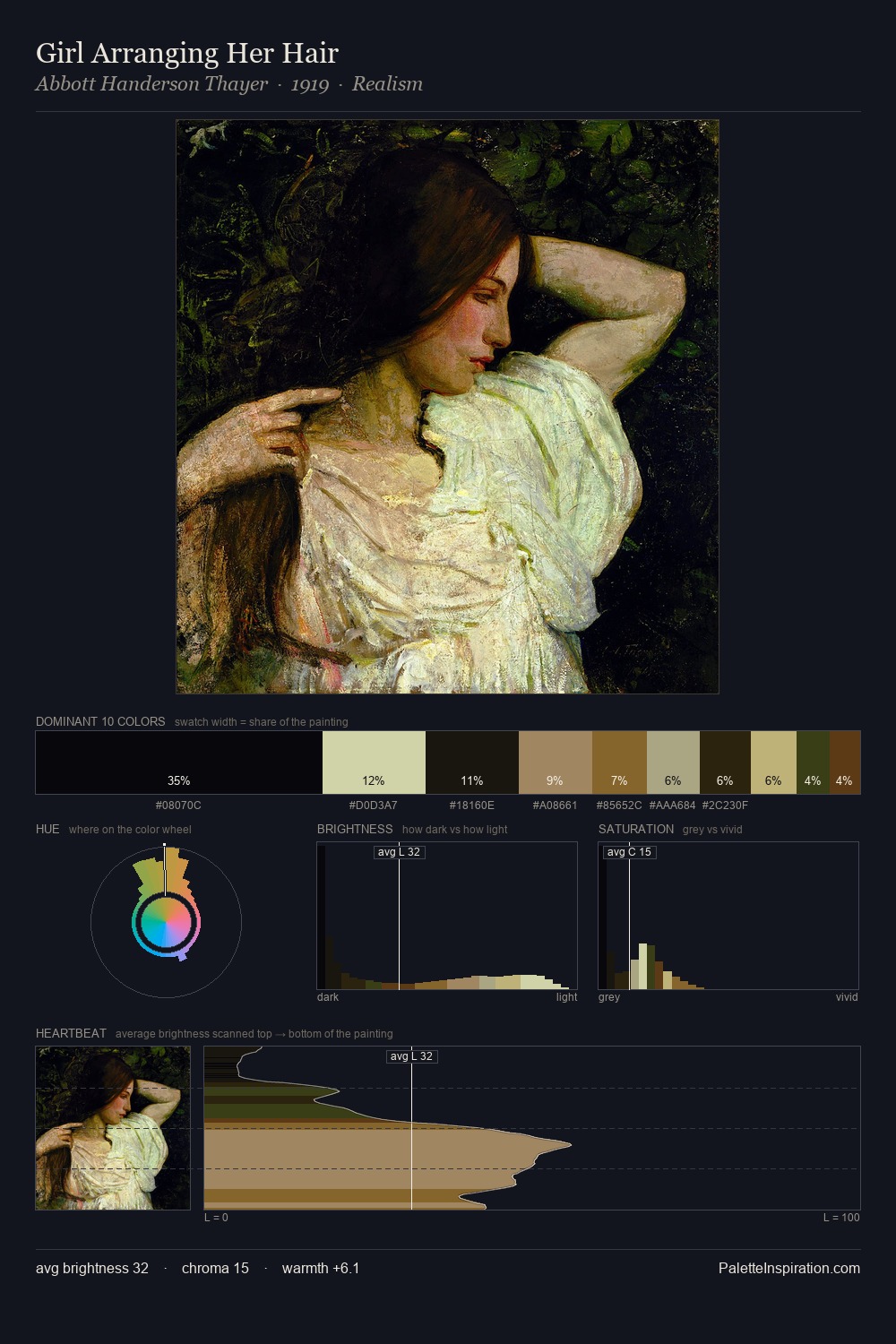
Task: Click the chroma 15 footer stat
Action: pyautogui.click(x=215, y=1268)
